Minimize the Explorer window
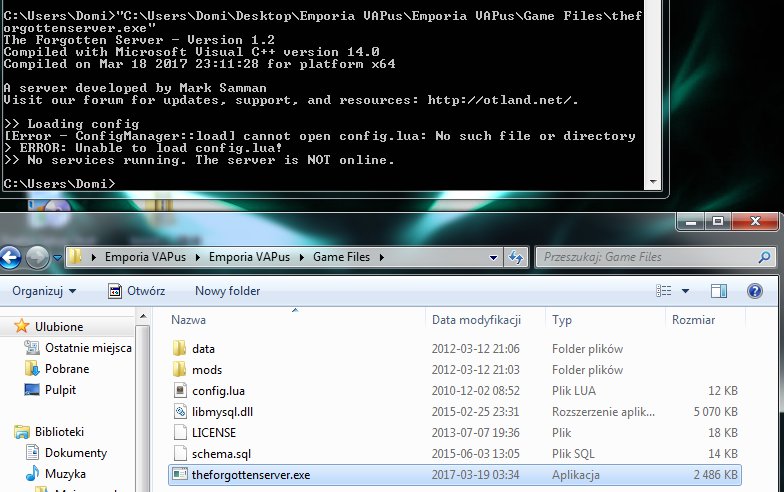The height and width of the screenshot is (492, 784). pyautogui.click(x=691, y=222)
